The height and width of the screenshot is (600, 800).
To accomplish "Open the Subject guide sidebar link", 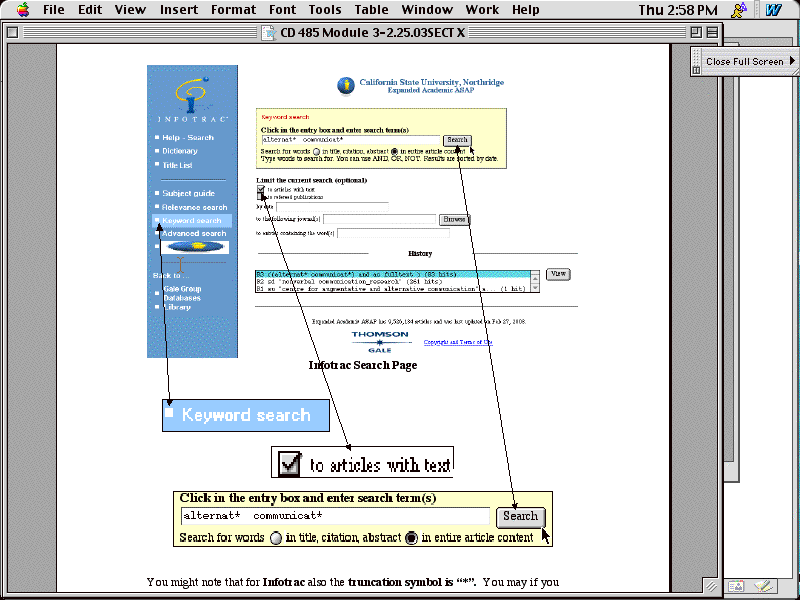I will click(x=188, y=193).
